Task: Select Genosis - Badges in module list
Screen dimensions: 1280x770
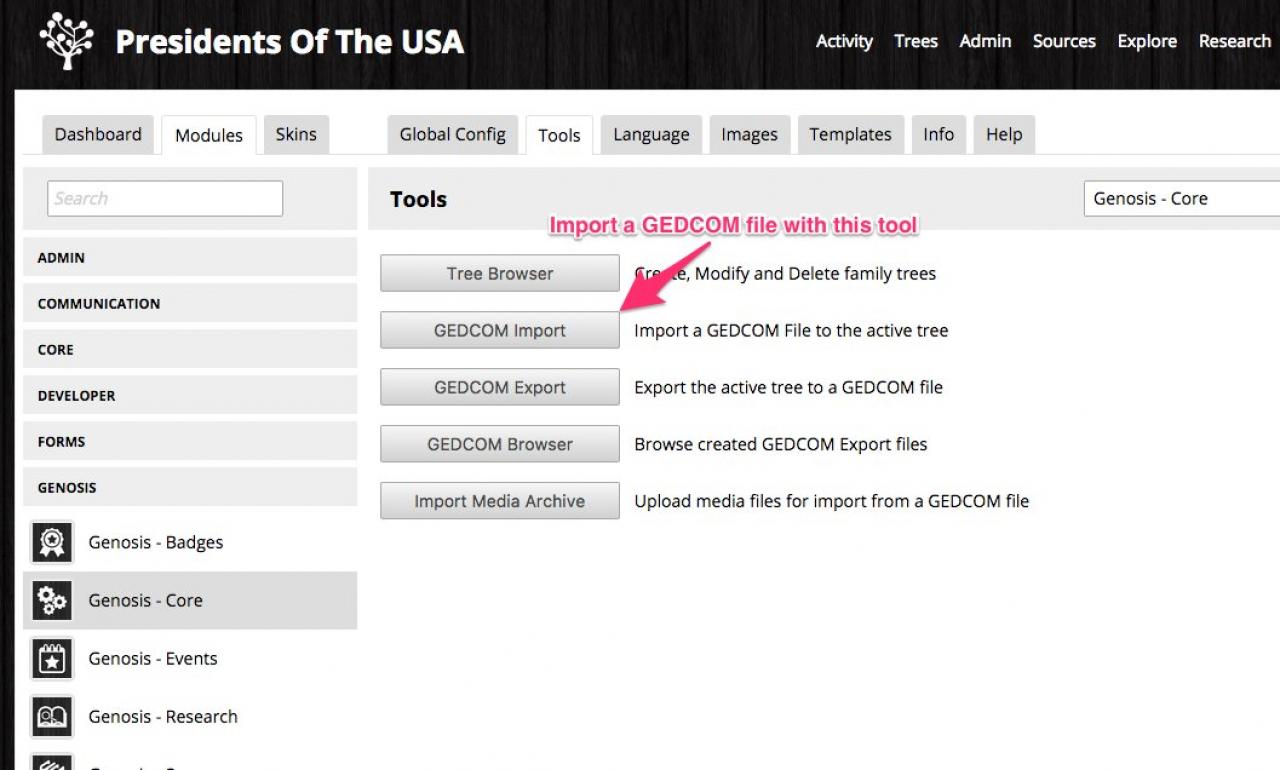Action: coord(190,543)
